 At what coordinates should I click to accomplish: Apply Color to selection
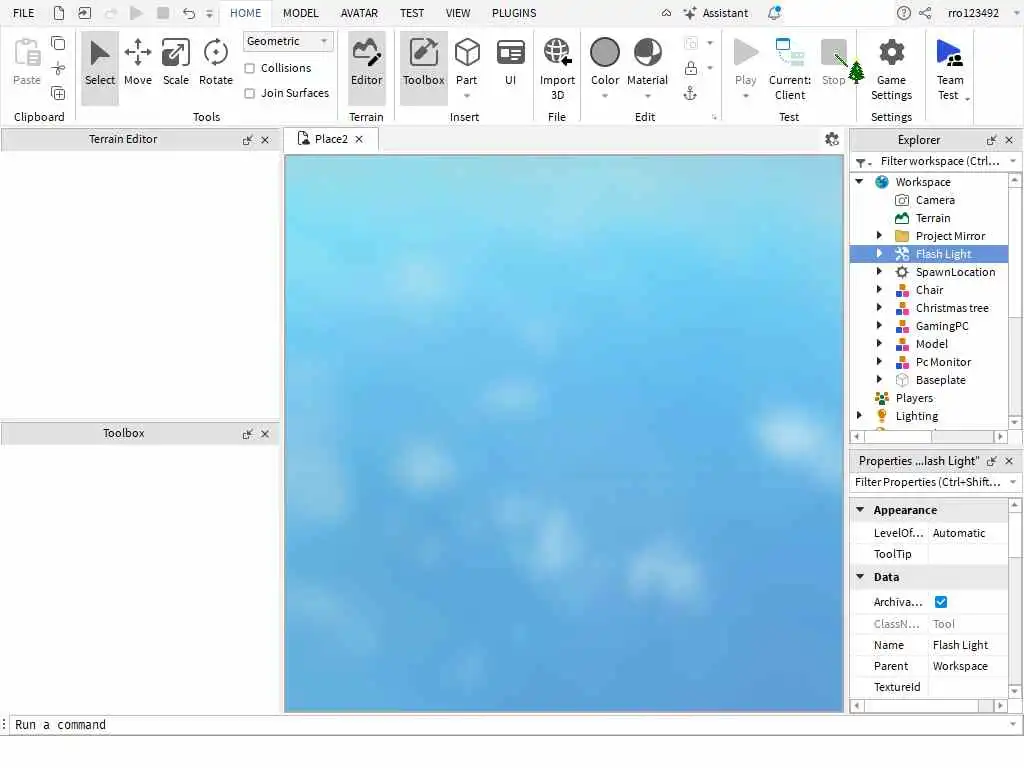605,61
